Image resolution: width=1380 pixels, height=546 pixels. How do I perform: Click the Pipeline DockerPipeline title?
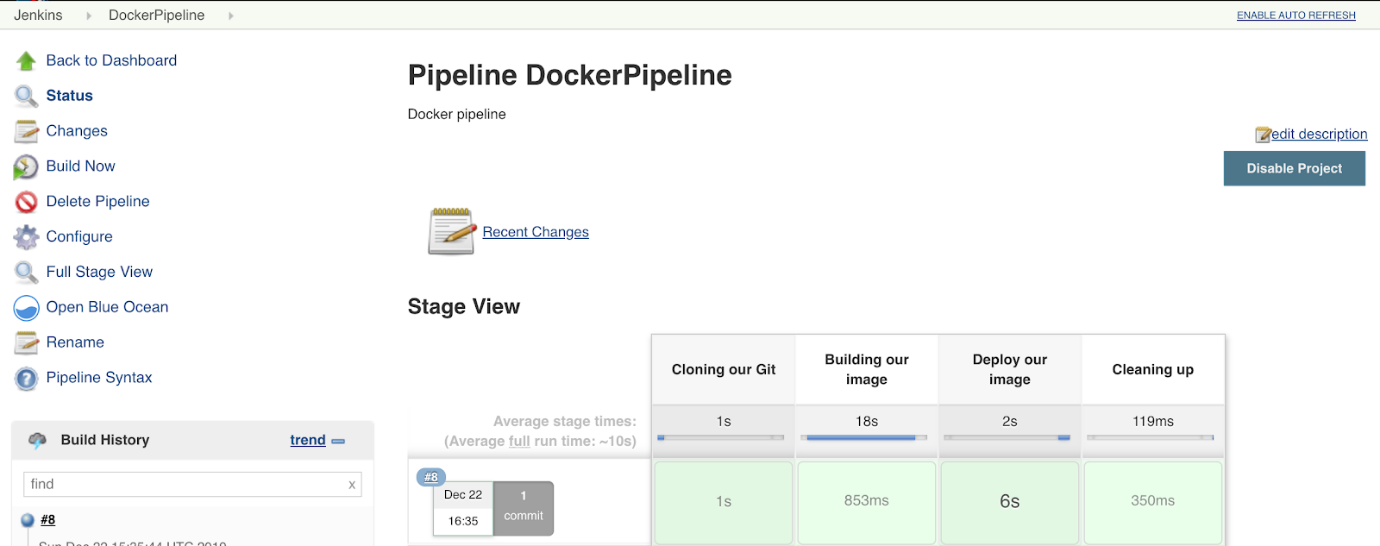tap(570, 75)
